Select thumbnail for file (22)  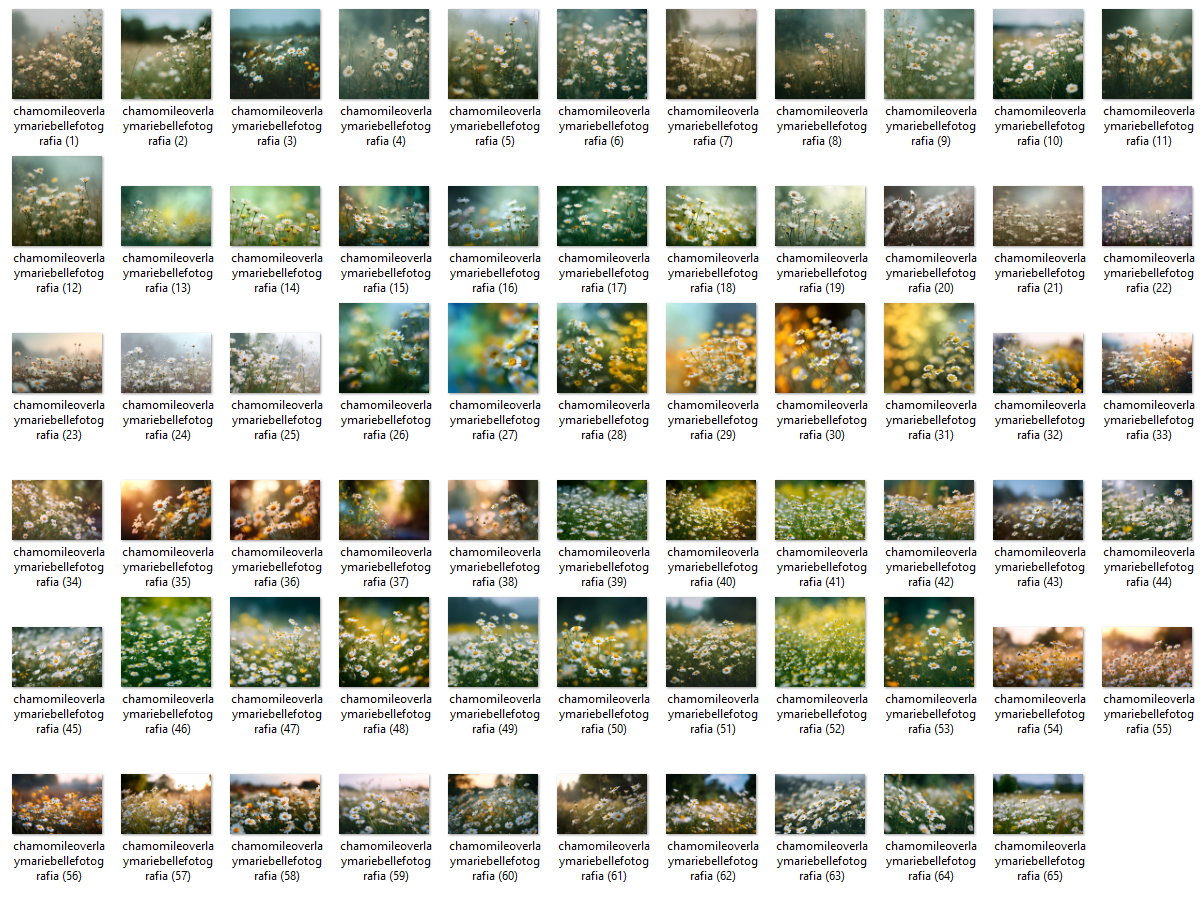point(1147,216)
